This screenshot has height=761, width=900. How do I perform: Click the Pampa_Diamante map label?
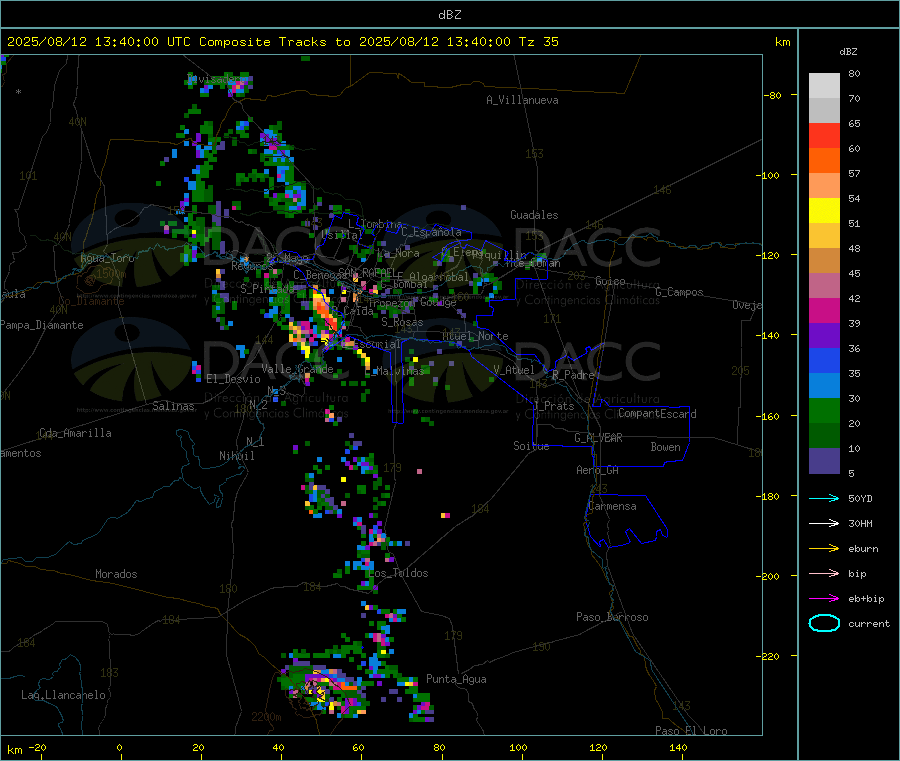[42, 325]
